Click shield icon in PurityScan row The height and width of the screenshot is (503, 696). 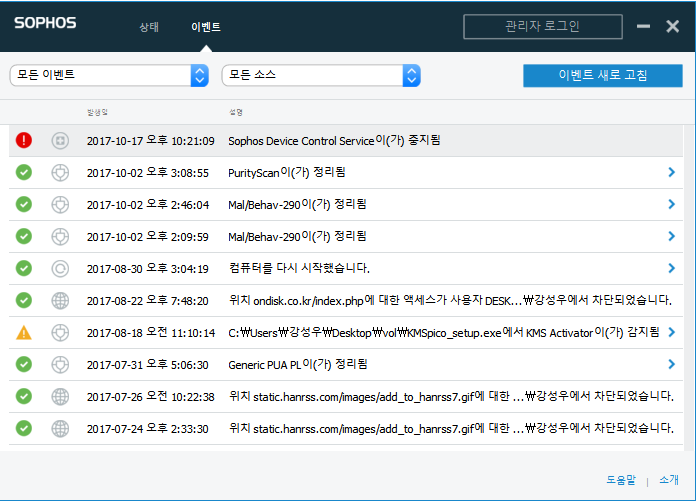pos(60,173)
